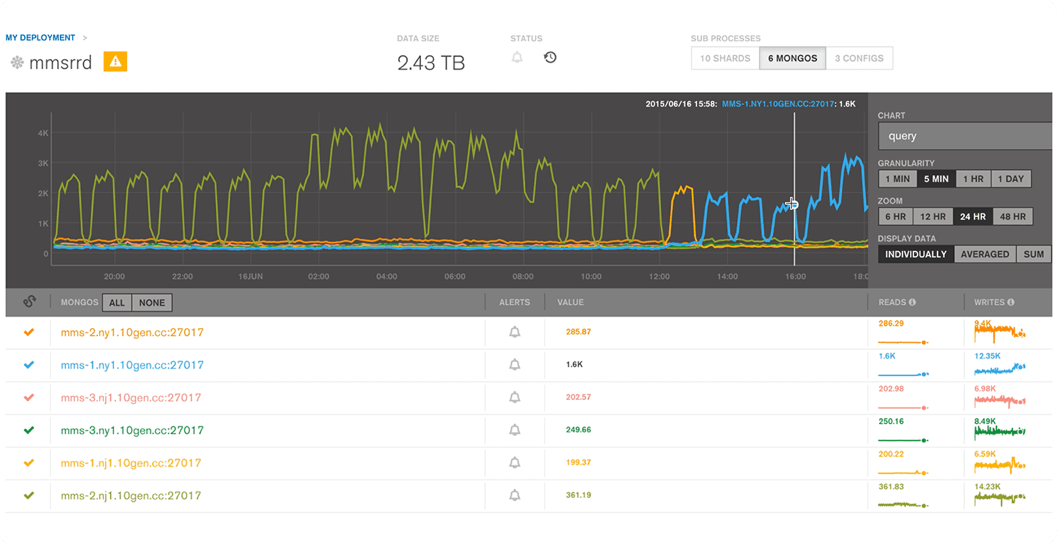The width and height of the screenshot is (1058, 544).
Task: Switch to the 3 Configs tab
Action: (x=859, y=58)
